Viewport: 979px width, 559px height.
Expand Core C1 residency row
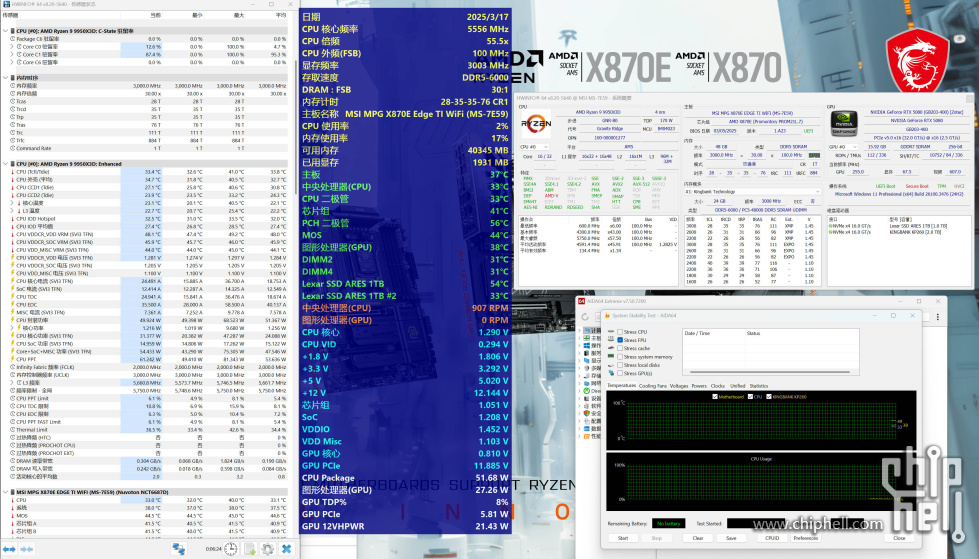click(x=12, y=54)
